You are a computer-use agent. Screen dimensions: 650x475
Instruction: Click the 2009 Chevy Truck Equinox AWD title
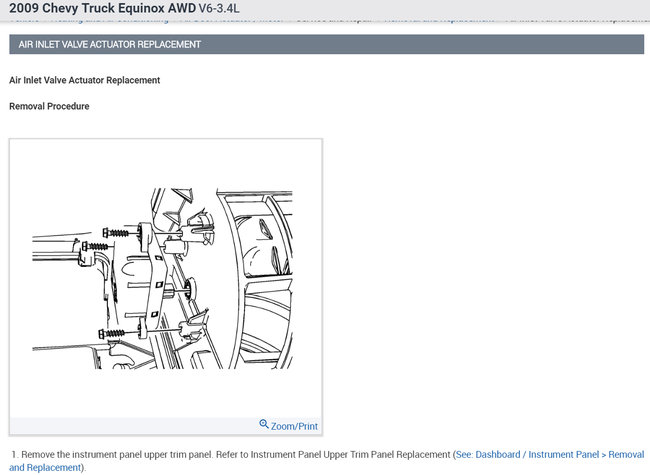(x=102, y=8)
